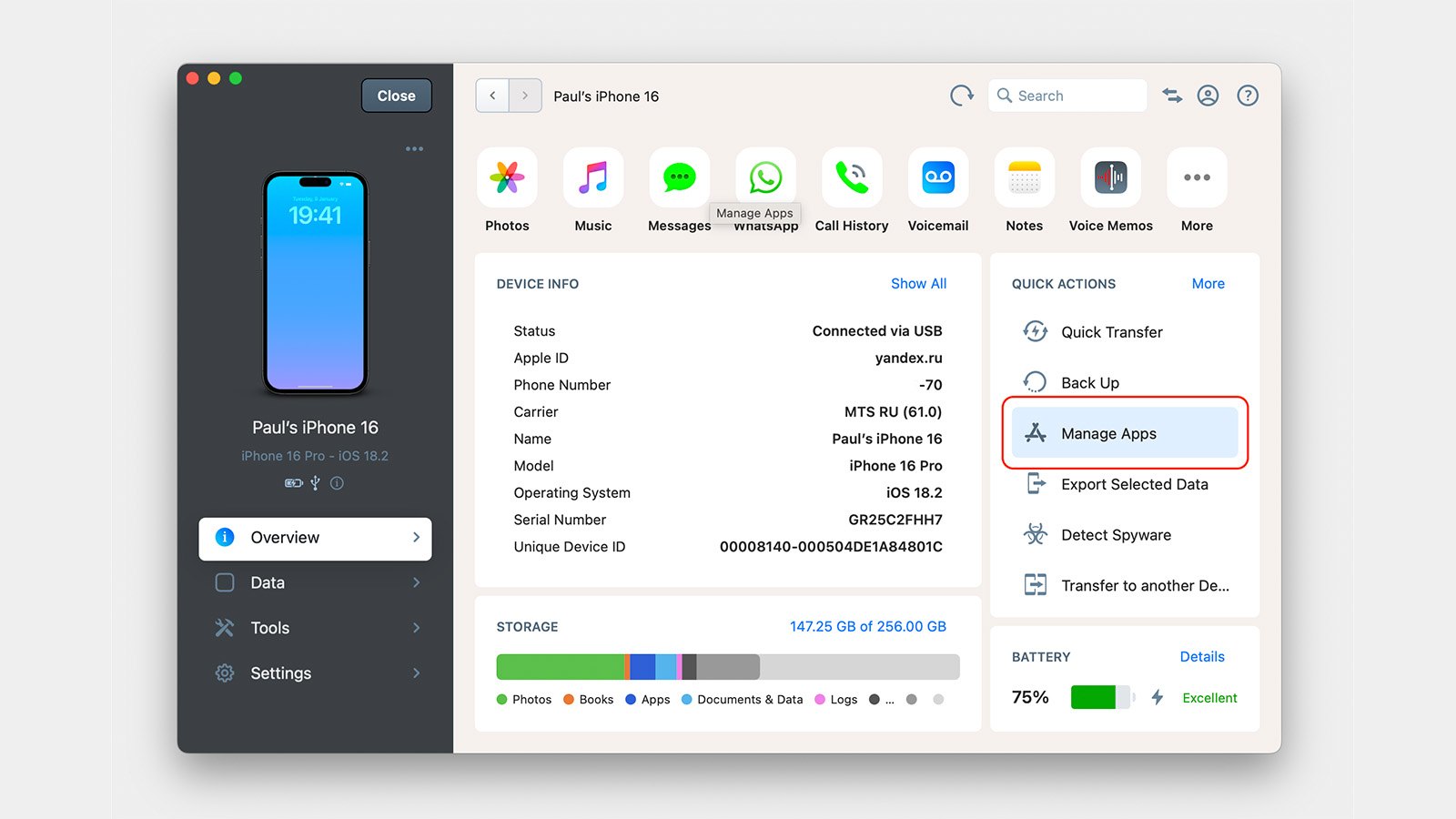Viewport: 1456px width, 819px height.
Task: Select the Tools sidebar item
Action: [x=315, y=628]
